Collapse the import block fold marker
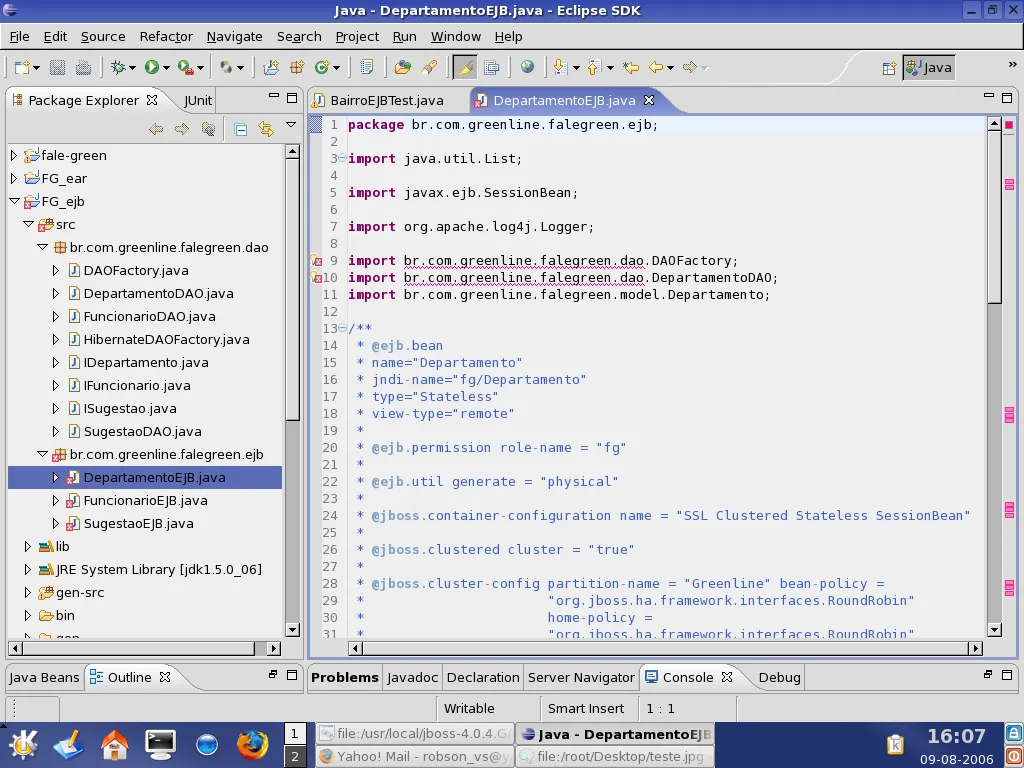This screenshot has height=768, width=1024. click(342, 158)
